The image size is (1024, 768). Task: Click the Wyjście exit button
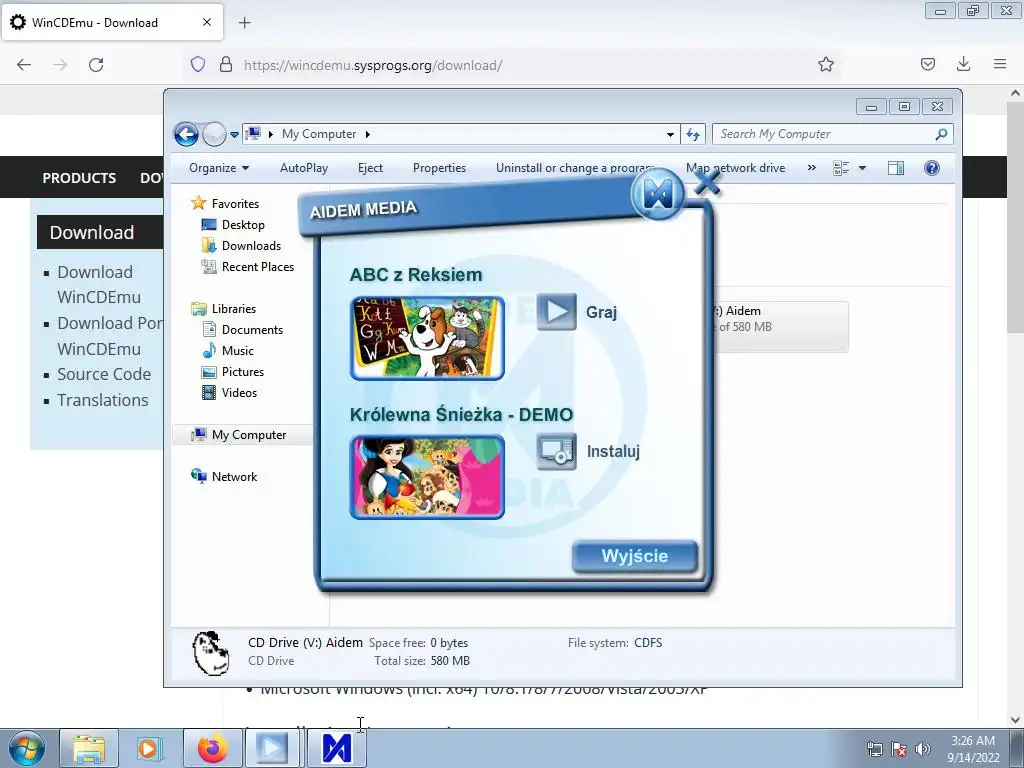click(x=635, y=556)
